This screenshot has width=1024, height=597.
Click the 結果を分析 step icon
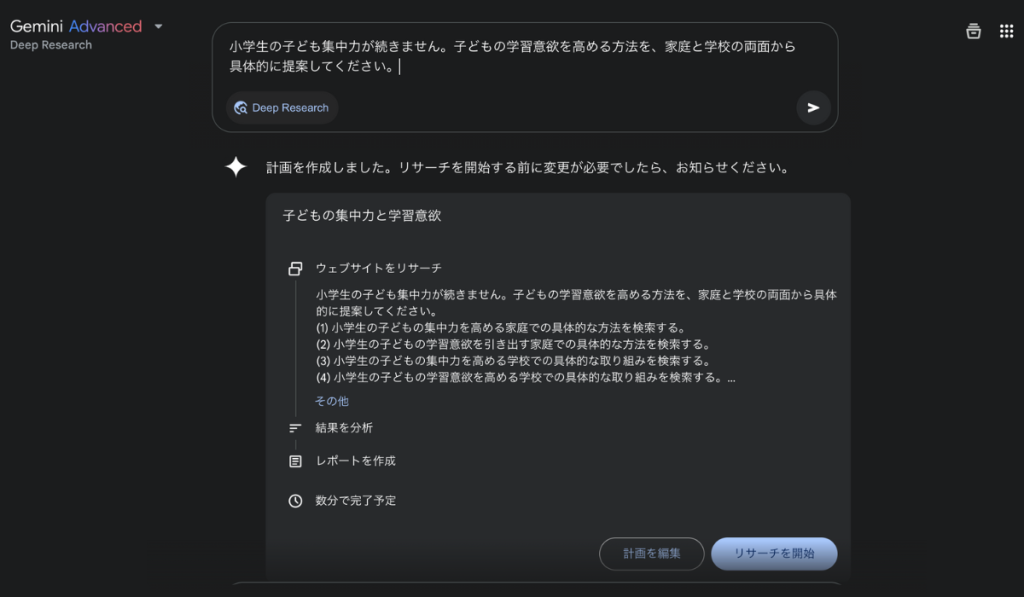click(x=295, y=428)
